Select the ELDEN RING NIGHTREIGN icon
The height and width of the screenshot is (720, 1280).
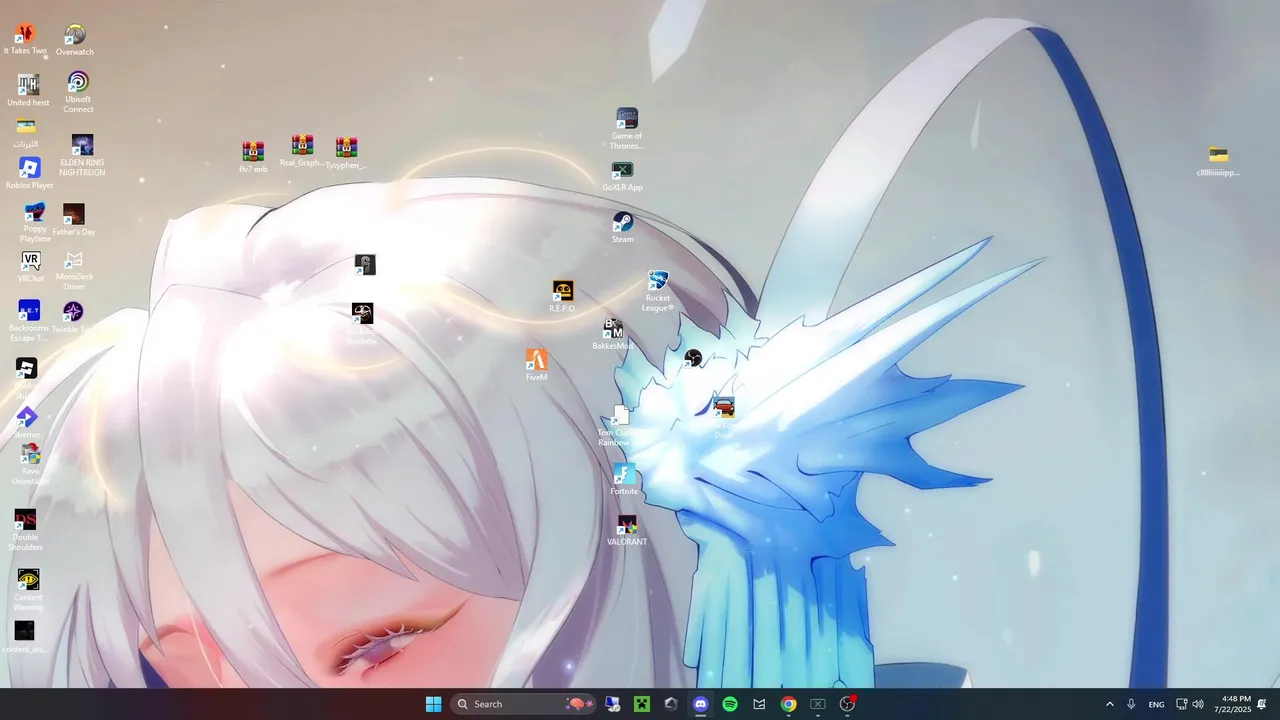pyautogui.click(x=82, y=156)
